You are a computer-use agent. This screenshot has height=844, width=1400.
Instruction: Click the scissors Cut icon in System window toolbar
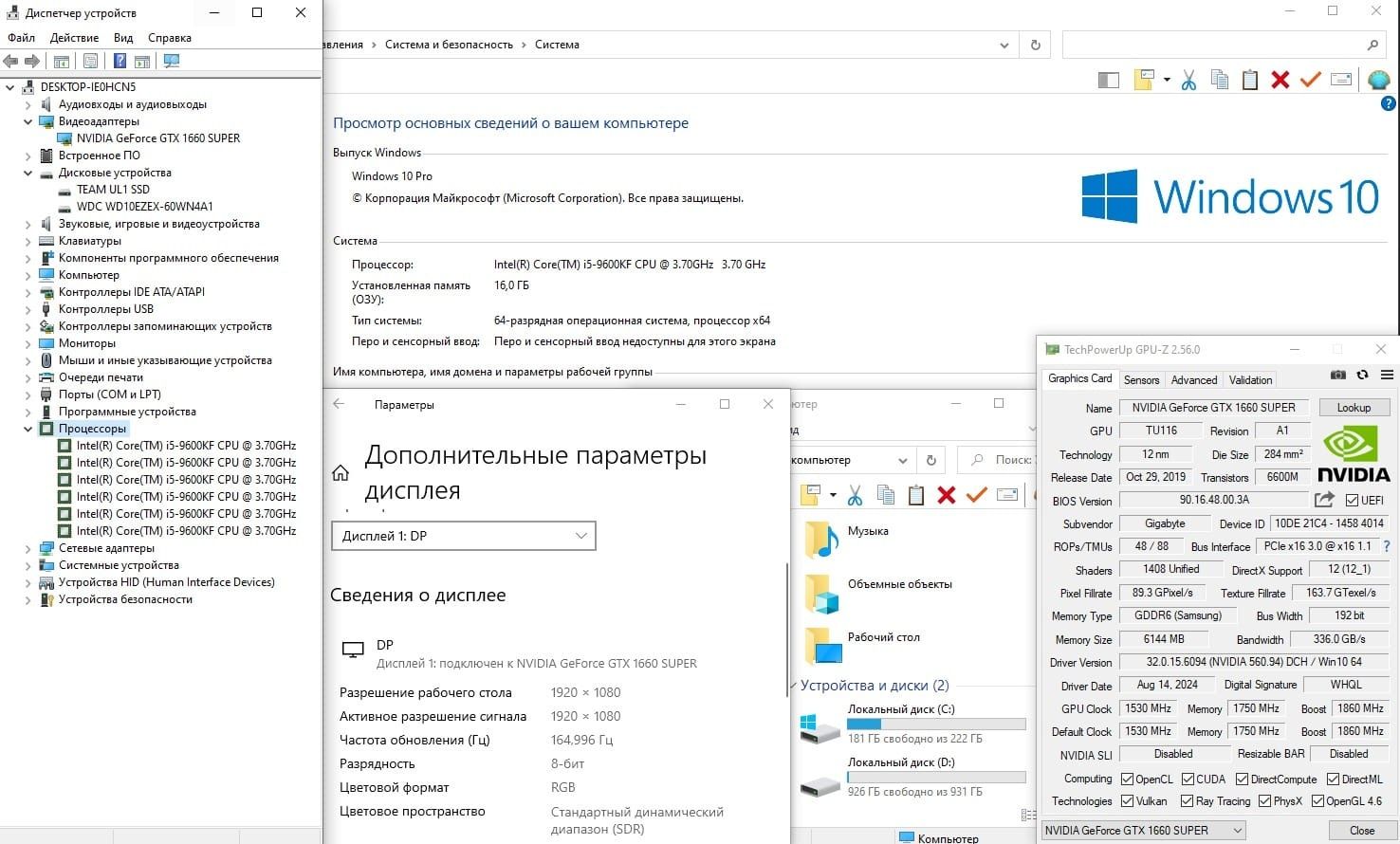(1188, 81)
